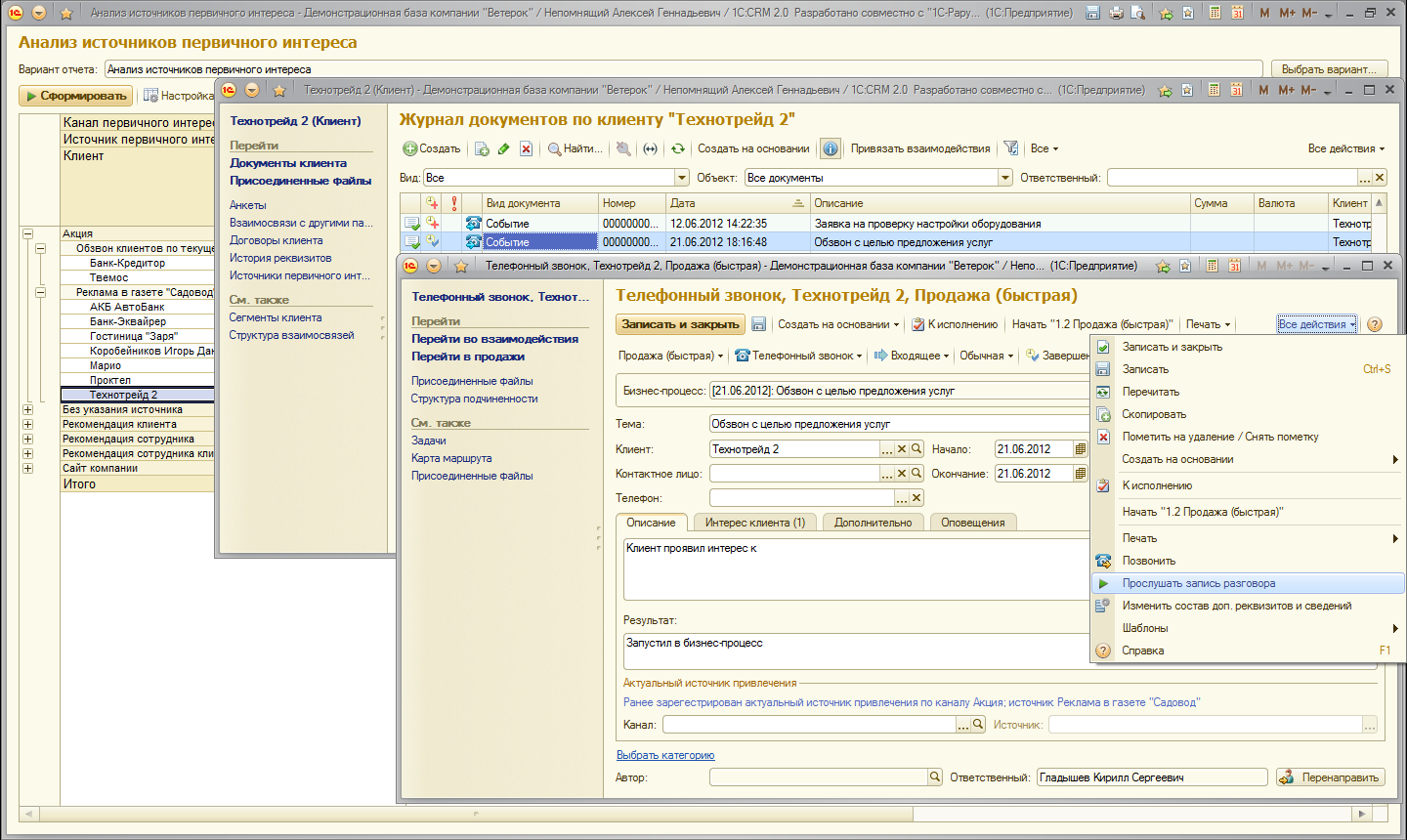Expand the Рекомендация клиента group
Viewport: 1407px width, 840px height.
click(x=27, y=424)
